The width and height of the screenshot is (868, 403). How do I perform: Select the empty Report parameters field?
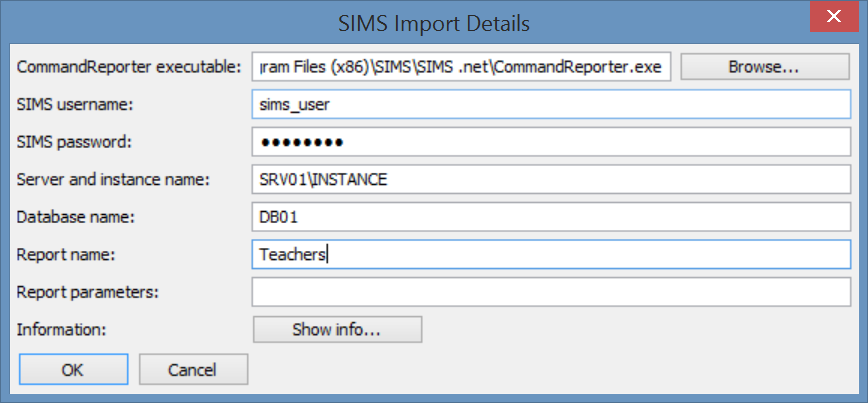point(551,292)
